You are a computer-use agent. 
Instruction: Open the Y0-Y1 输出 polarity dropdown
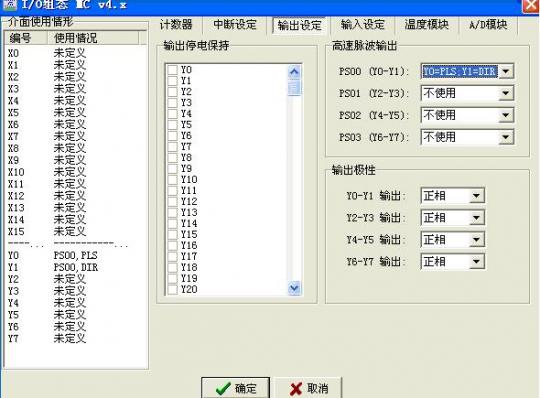[476, 196]
